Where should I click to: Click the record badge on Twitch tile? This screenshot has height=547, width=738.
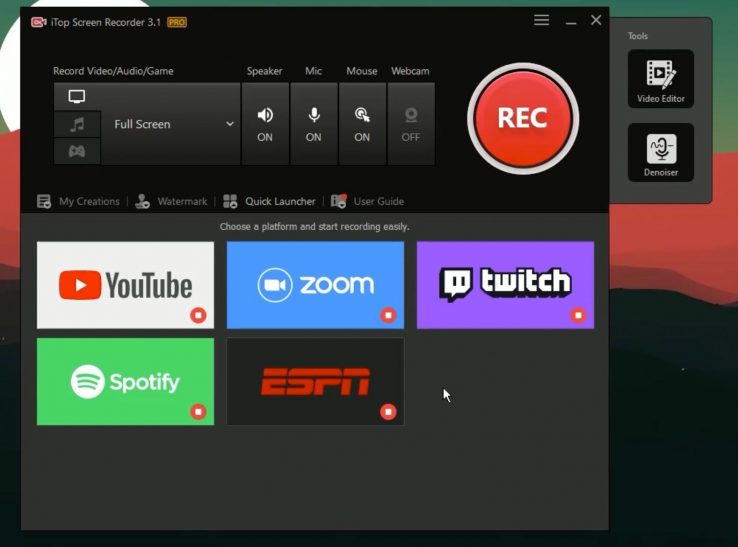coord(578,315)
